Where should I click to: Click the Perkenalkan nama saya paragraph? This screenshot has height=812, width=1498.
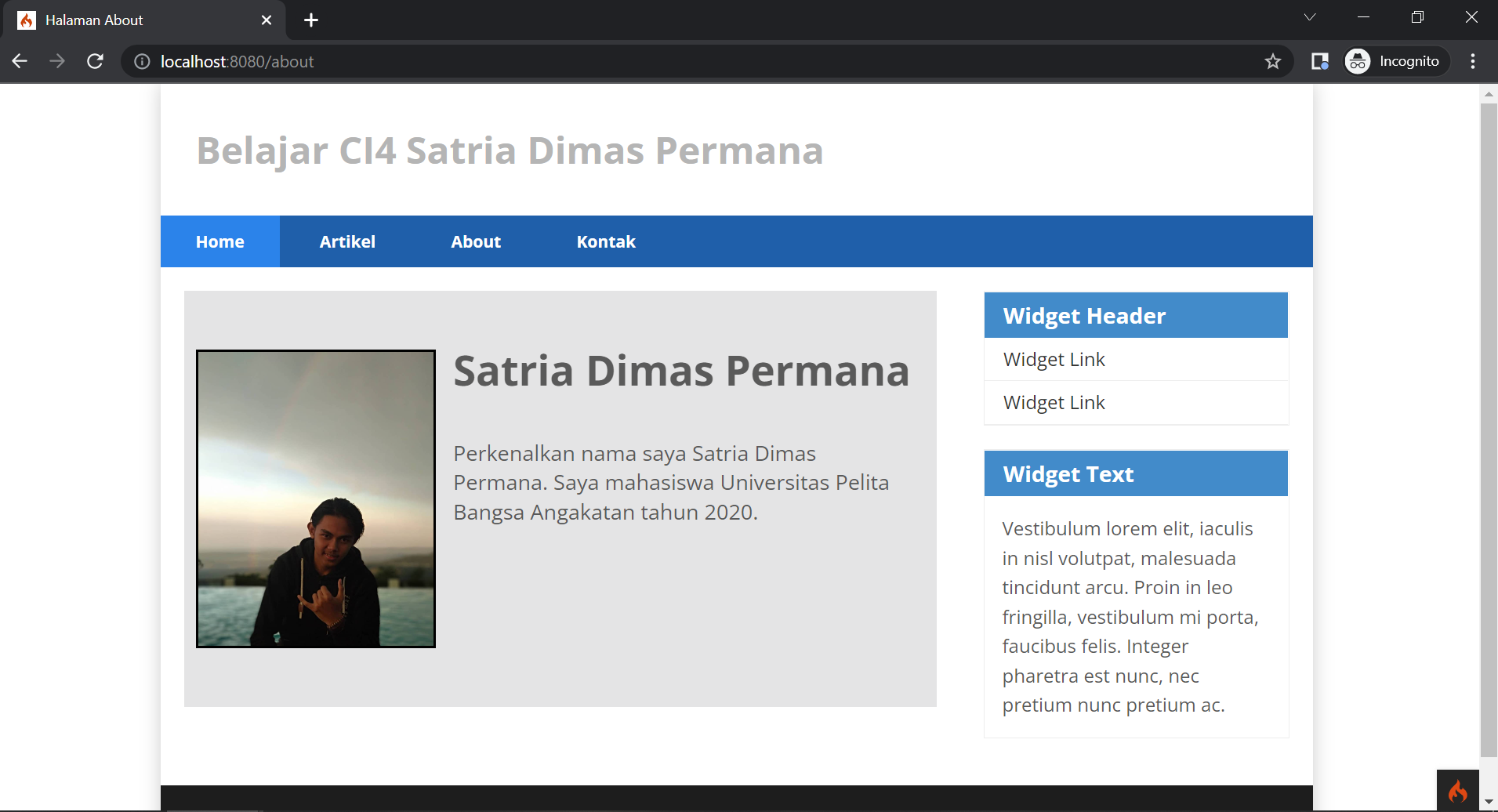coord(671,483)
